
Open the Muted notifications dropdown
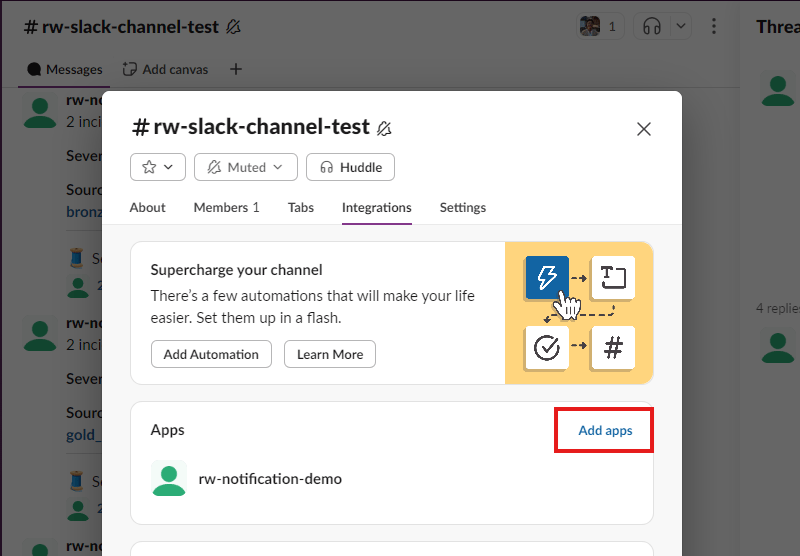246,167
